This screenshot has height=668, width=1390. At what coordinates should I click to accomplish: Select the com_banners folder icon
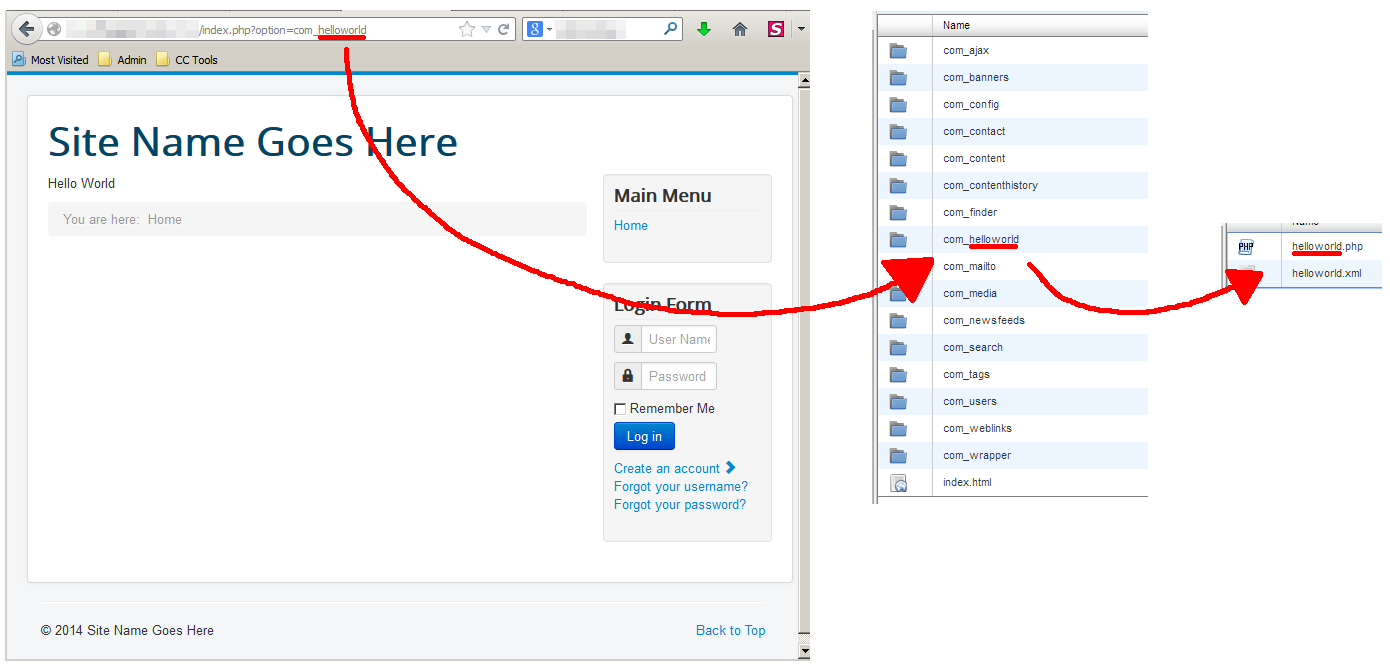click(x=898, y=77)
